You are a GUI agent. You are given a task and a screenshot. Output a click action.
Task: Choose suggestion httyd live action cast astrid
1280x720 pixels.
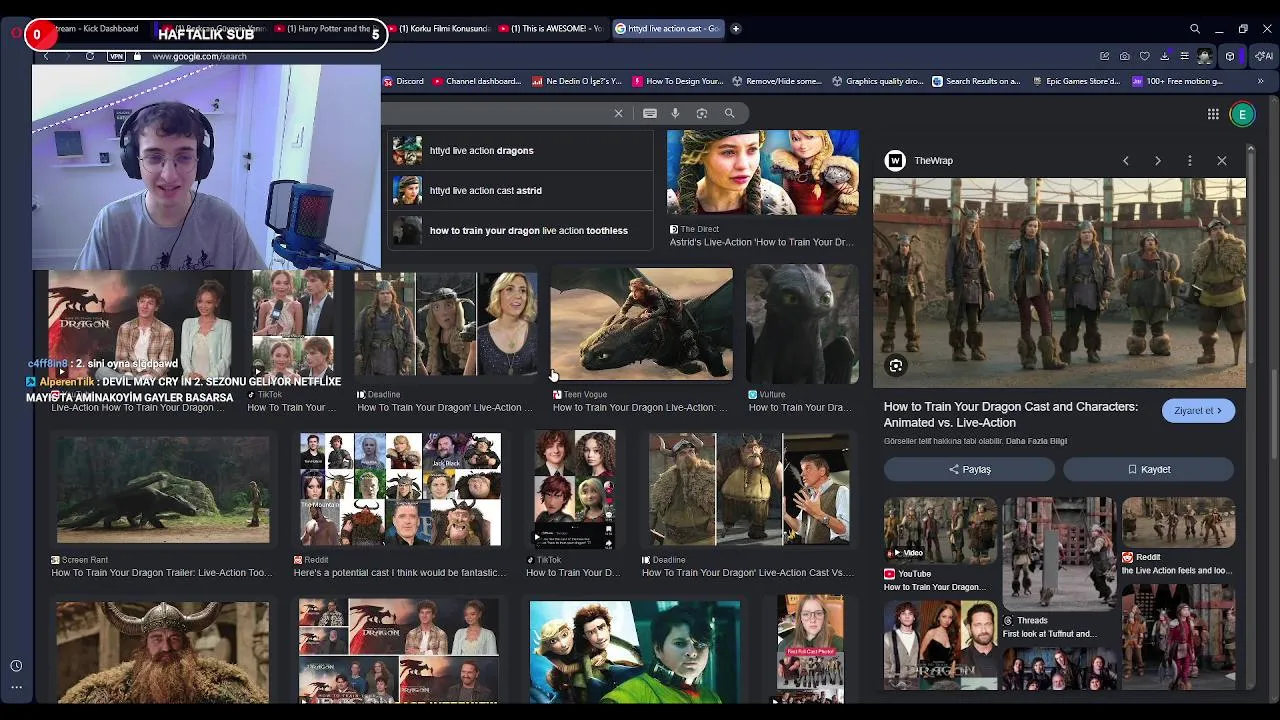pyautogui.click(x=520, y=190)
